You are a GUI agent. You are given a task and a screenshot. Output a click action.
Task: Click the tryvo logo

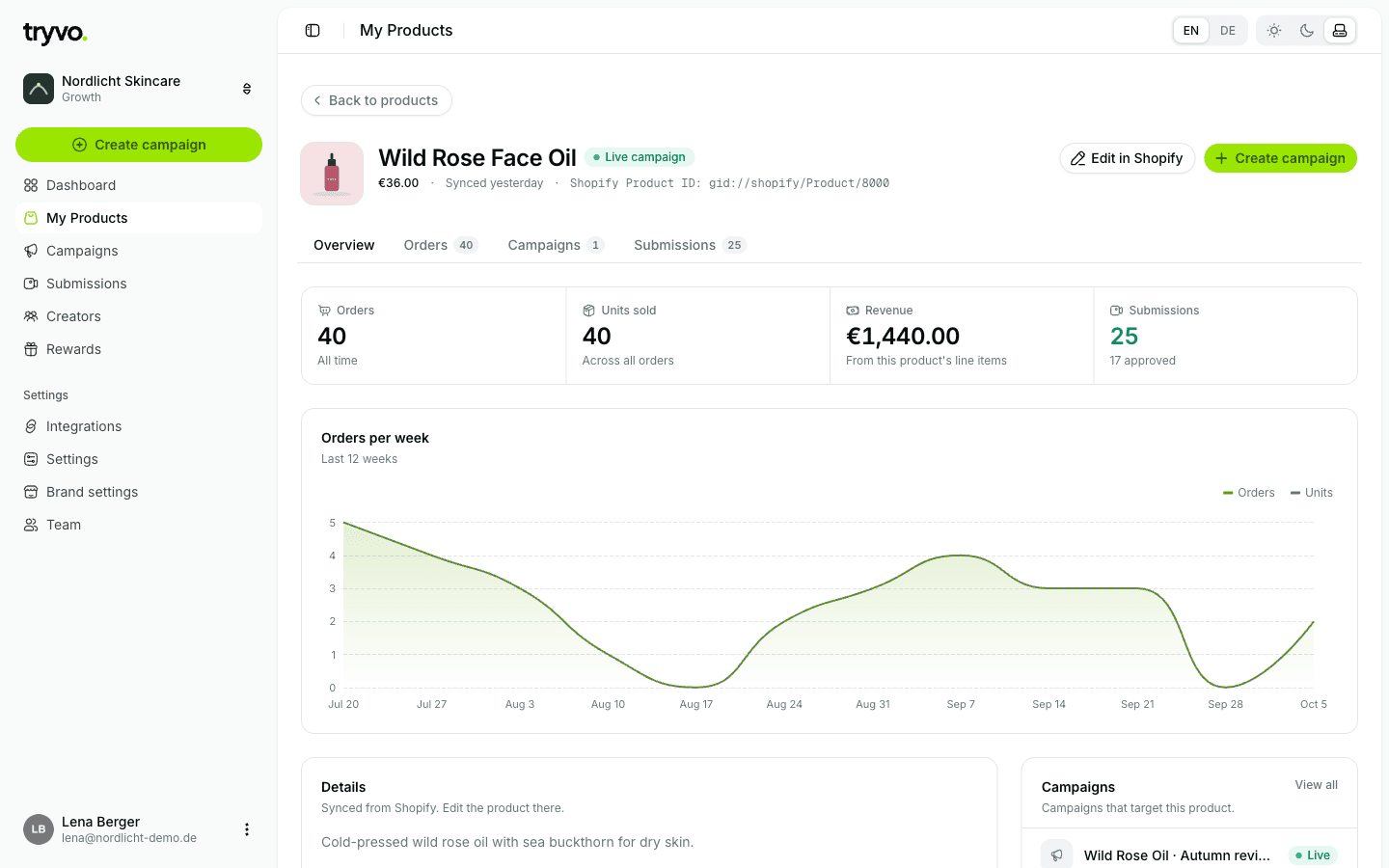point(55,34)
